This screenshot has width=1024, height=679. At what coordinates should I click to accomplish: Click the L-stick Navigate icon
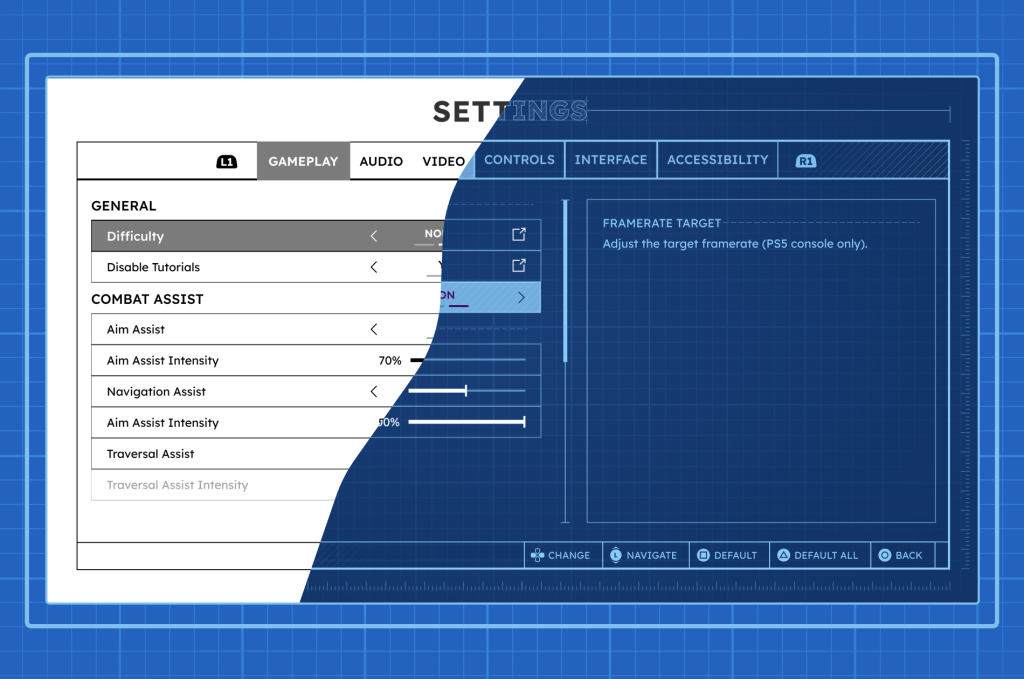616,555
